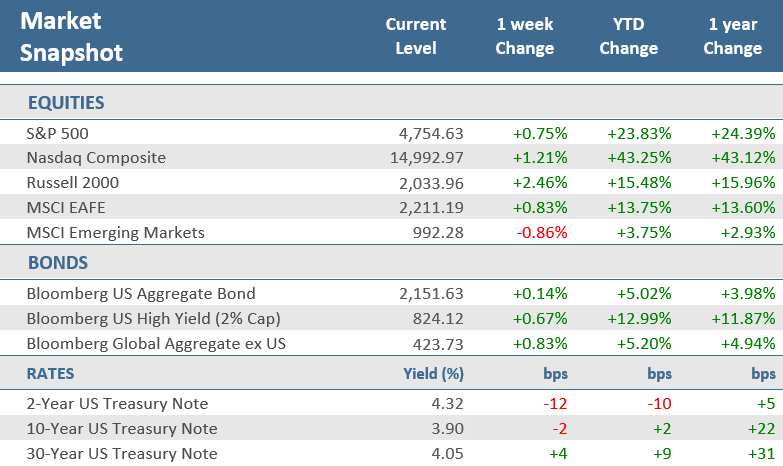Click MSCI EAFE YTD change +13.75%
This screenshot has width=783, height=466.
point(639,208)
